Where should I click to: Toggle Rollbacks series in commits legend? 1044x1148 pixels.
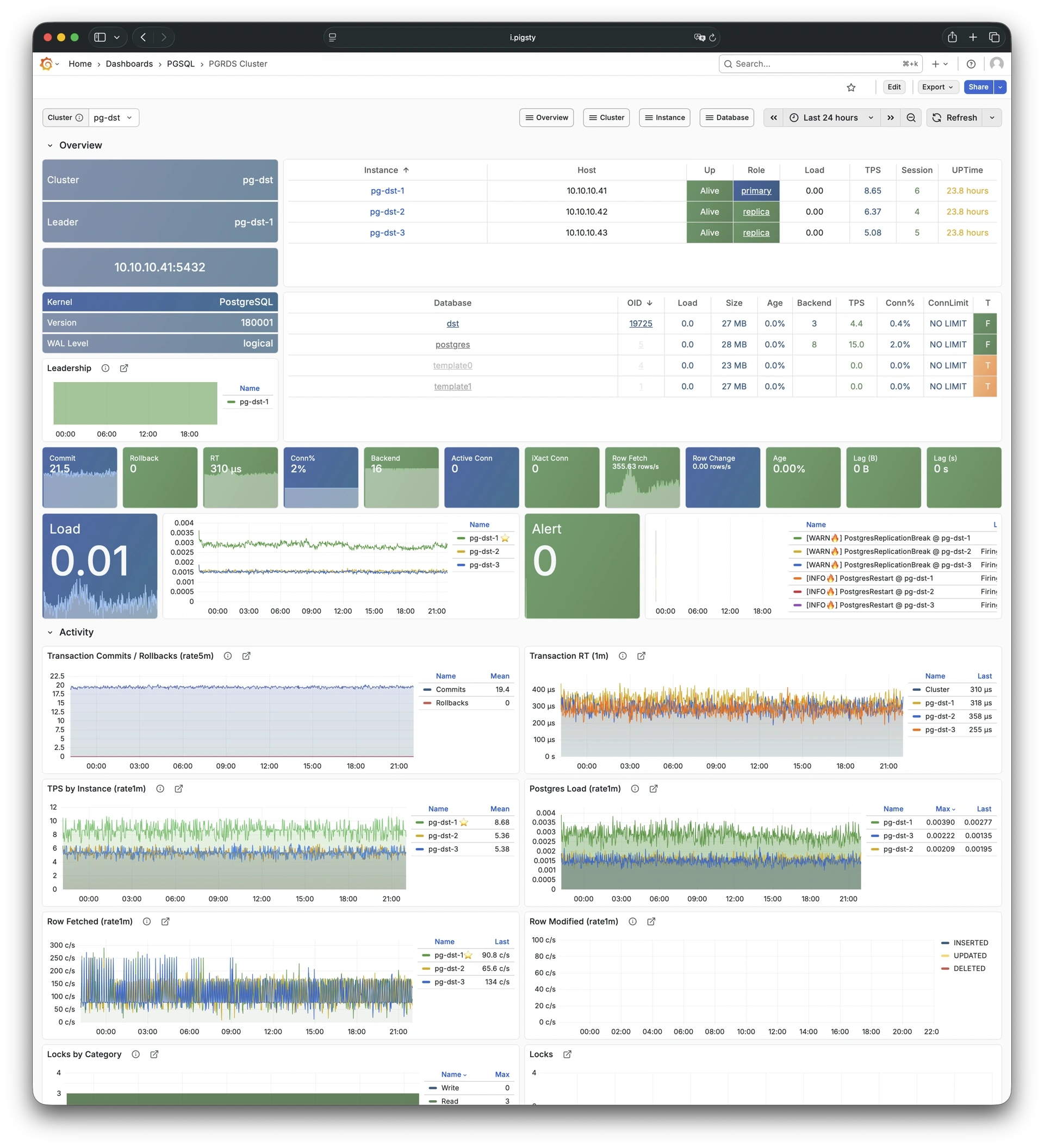452,703
